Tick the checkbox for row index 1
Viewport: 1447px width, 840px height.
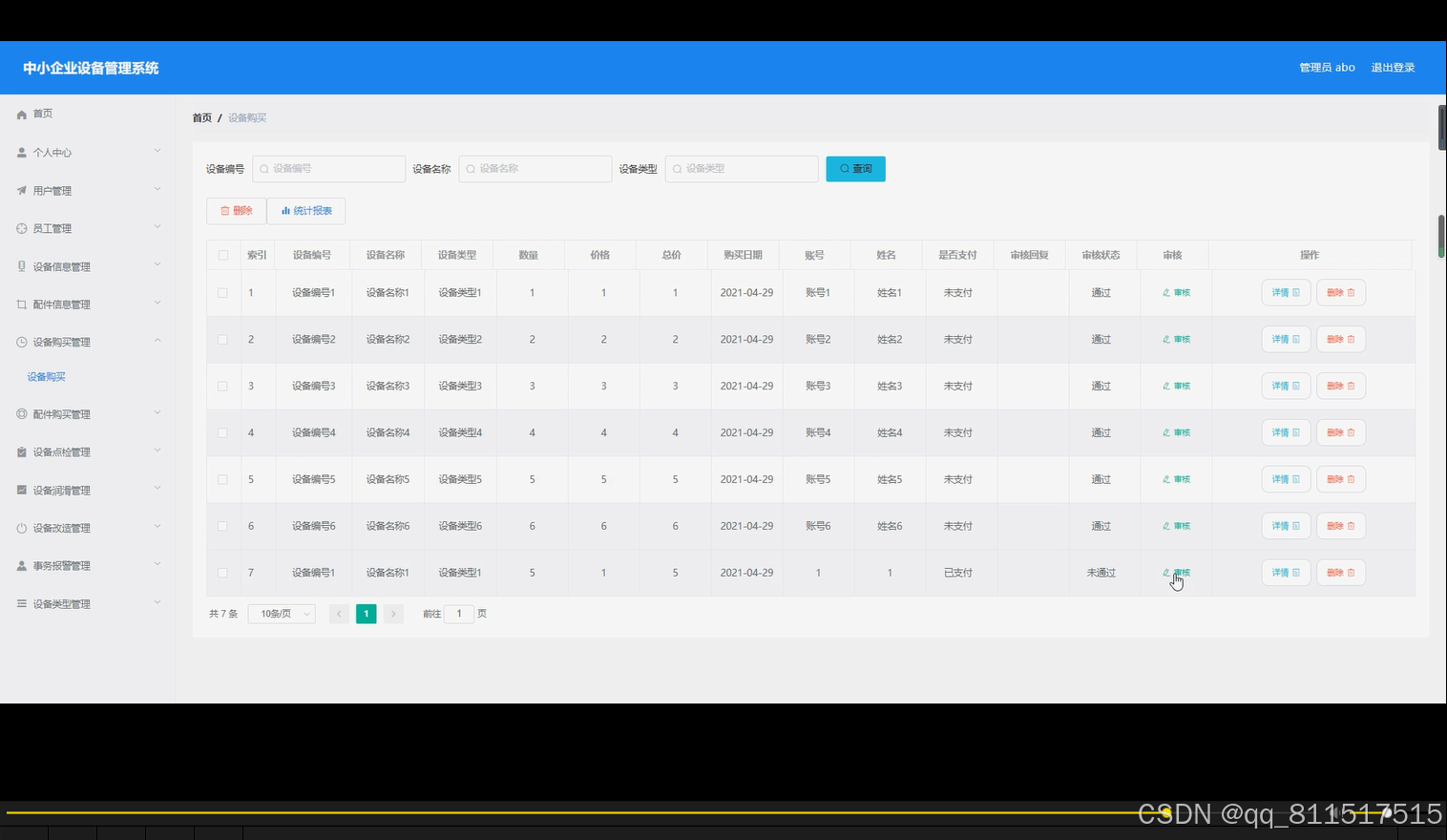point(222,293)
